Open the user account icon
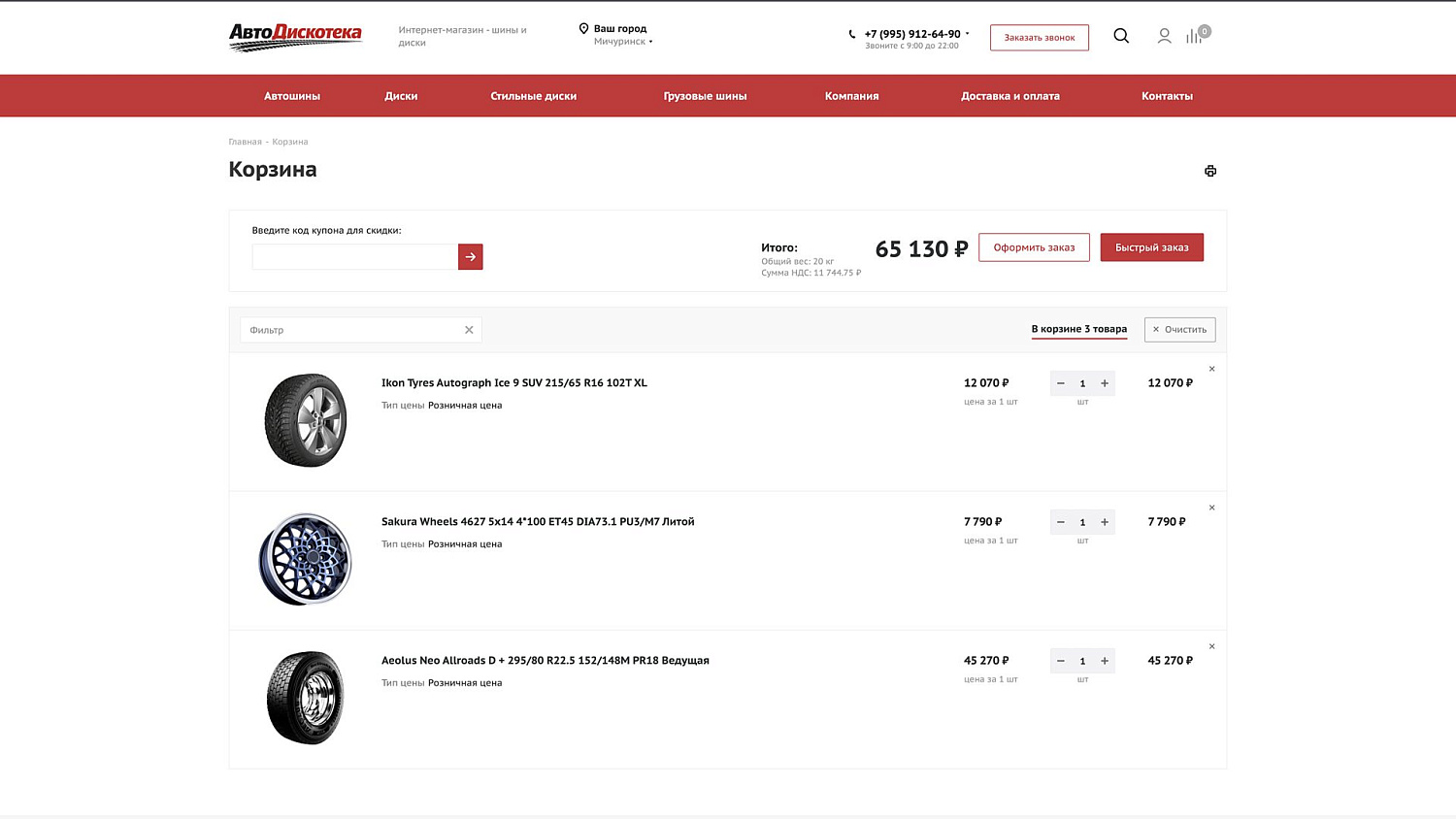This screenshot has width=1456, height=819. (x=1164, y=36)
